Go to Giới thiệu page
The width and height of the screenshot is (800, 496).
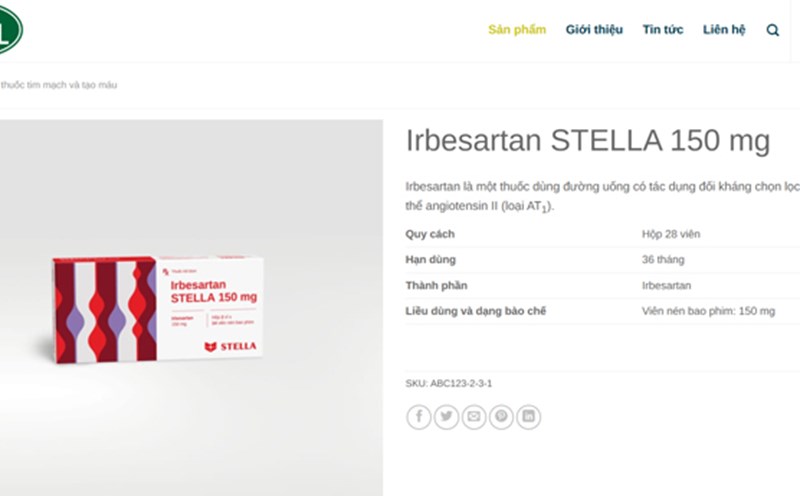click(x=594, y=30)
